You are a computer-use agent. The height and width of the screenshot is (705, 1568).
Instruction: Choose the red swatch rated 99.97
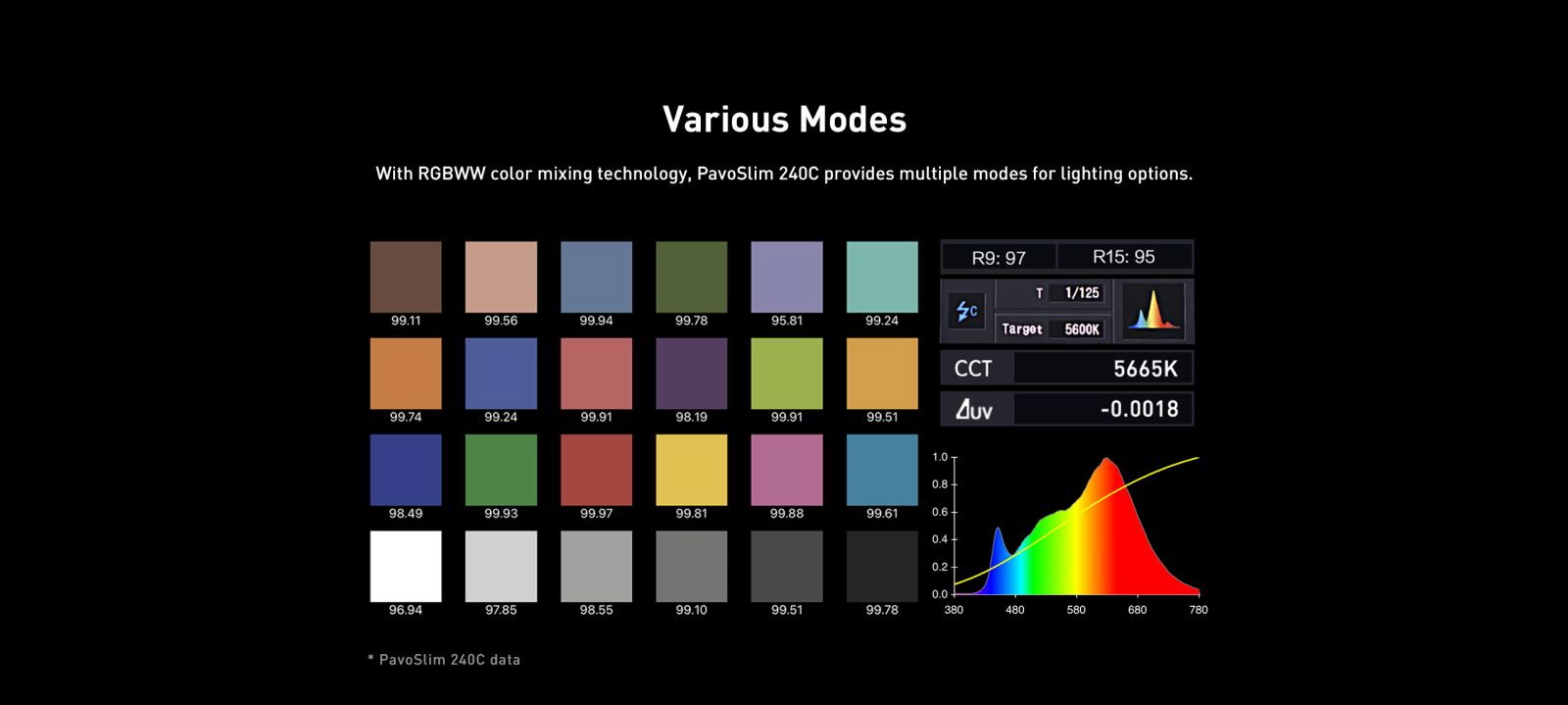(596, 471)
